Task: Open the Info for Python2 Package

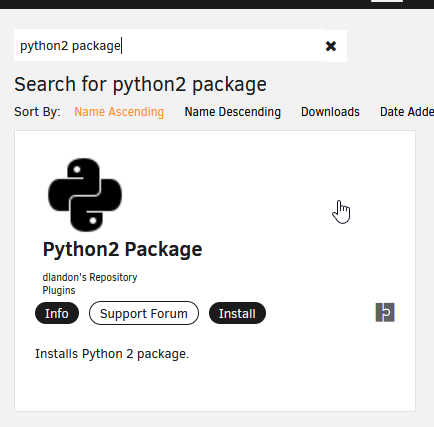Action: (57, 313)
